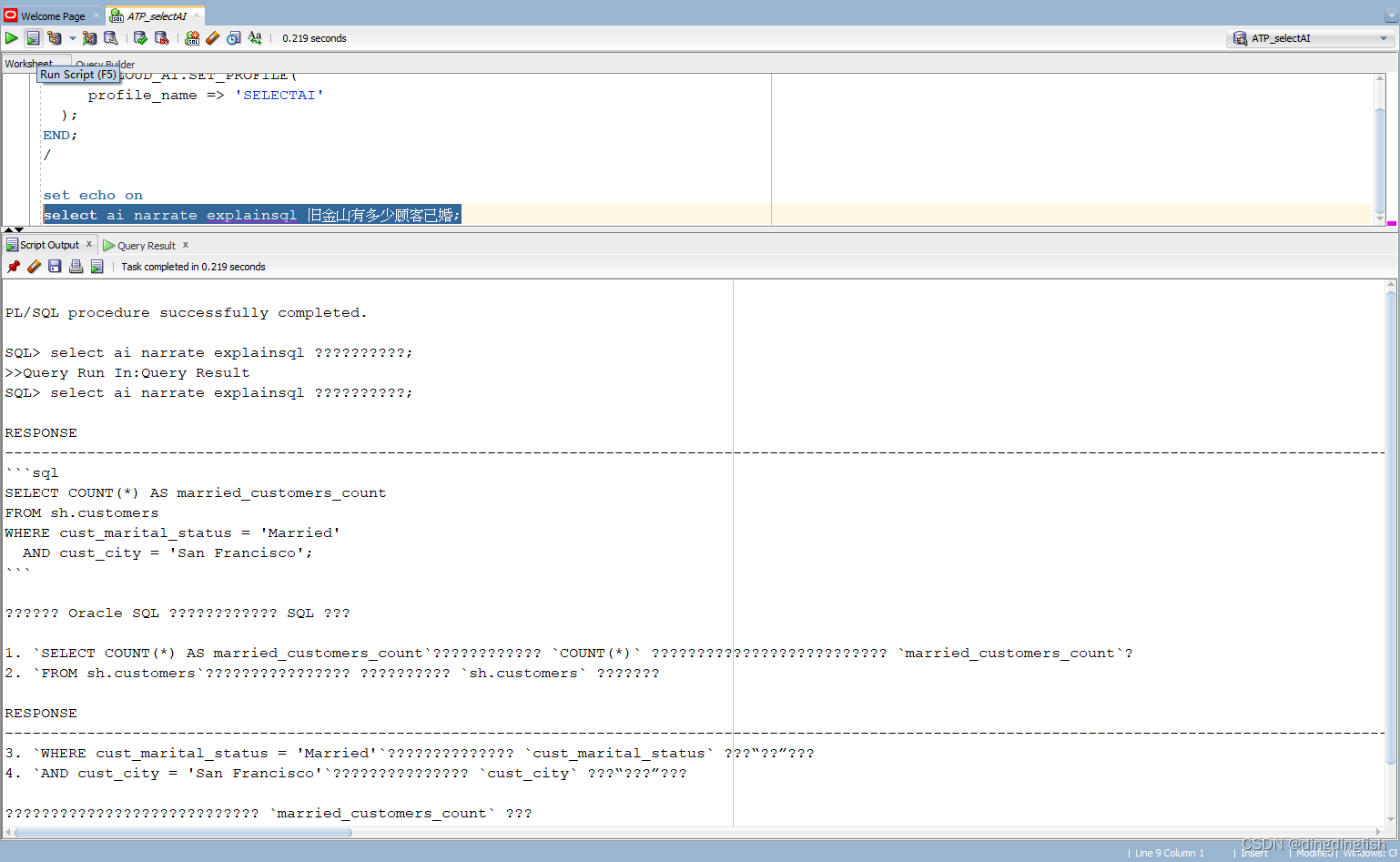Select the Run Script tool

pos(33,37)
